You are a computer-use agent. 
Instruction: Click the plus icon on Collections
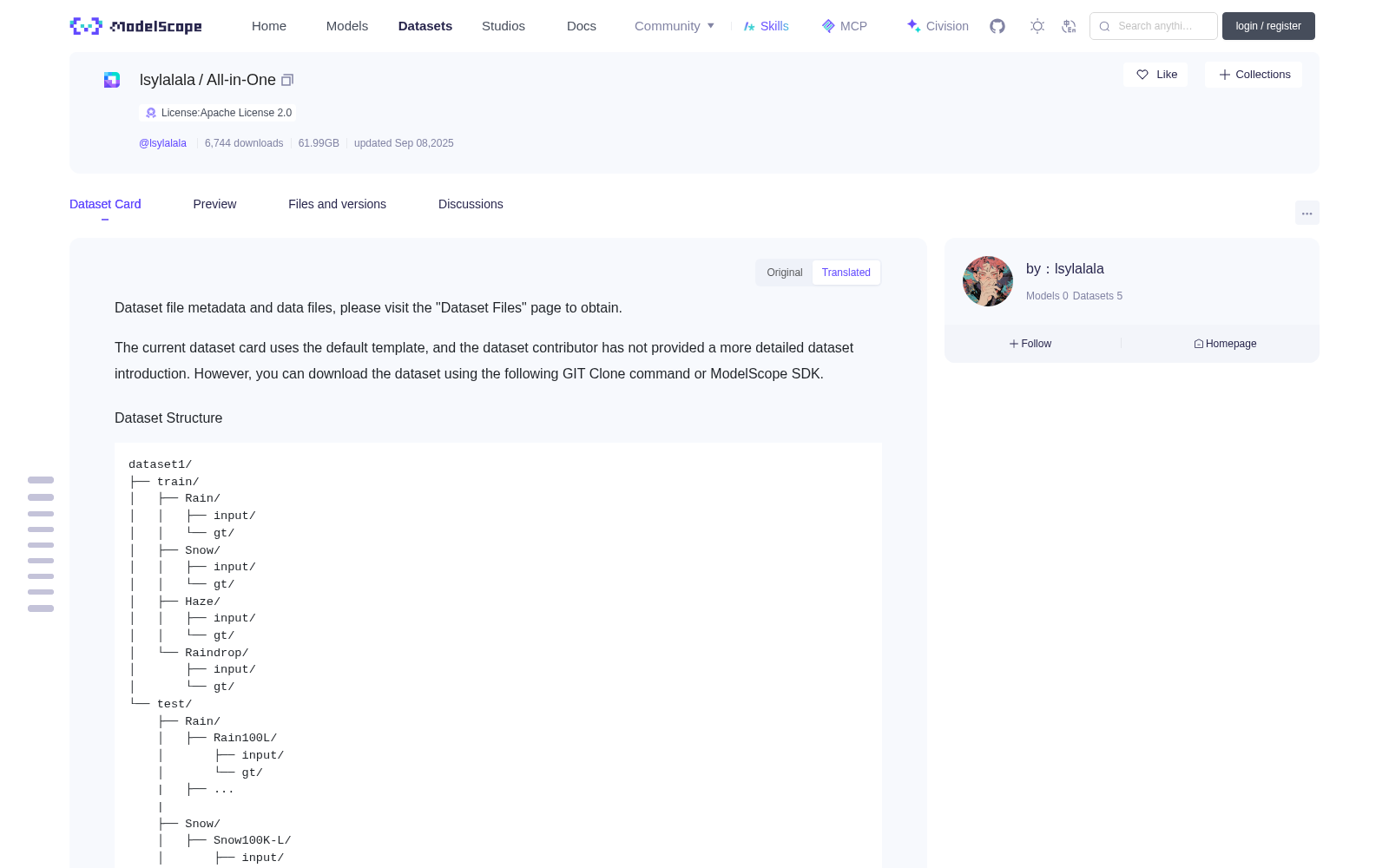tap(1225, 75)
